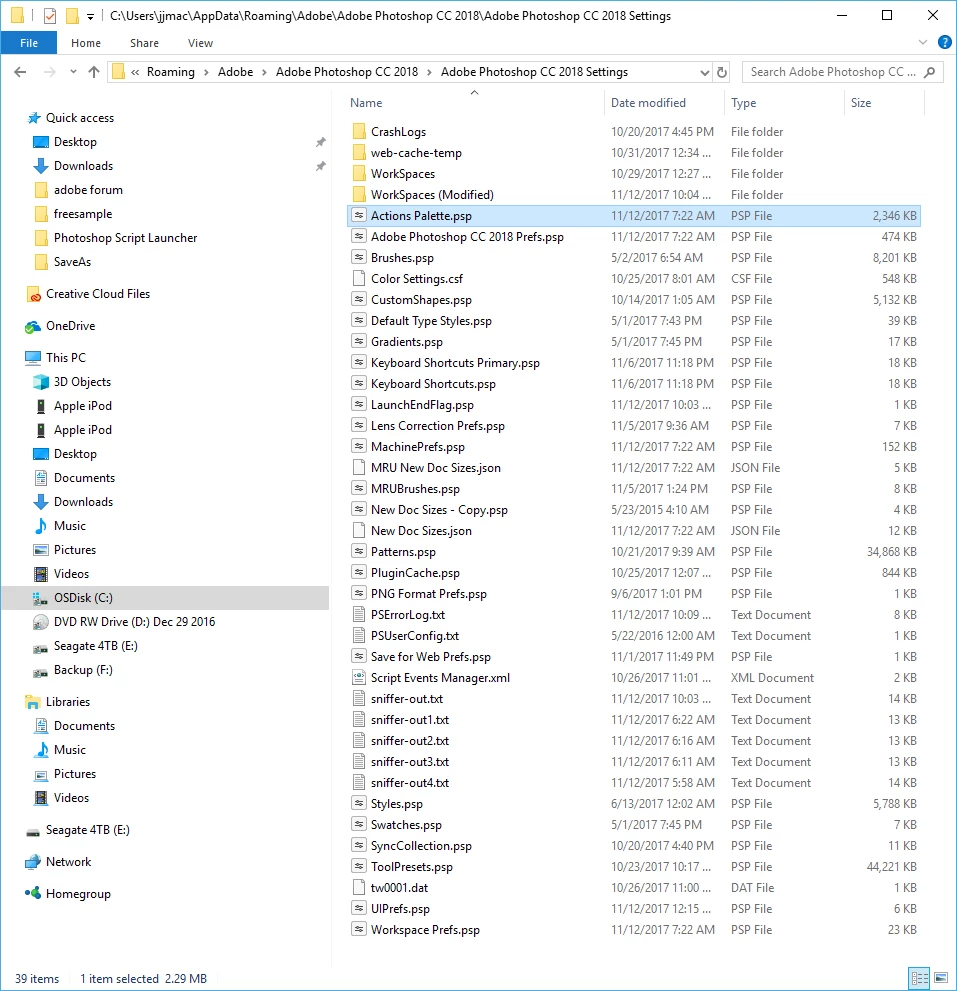957x991 pixels.
Task: Select Adobe Photoshop CC 2018 Prefs.psp
Action: point(467,236)
